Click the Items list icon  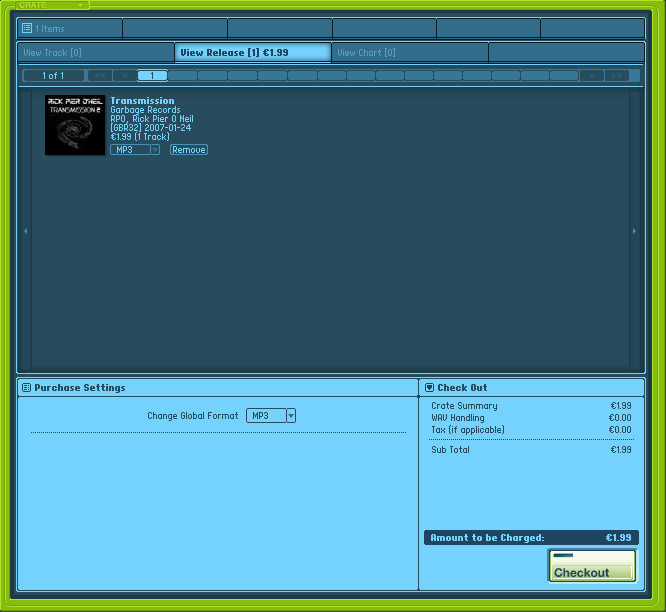pos(27,29)
